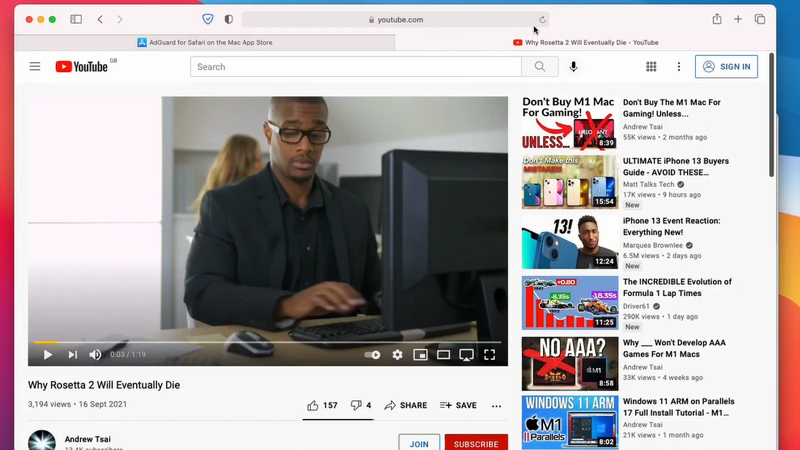This screenshot has height=450, width=800.
Task: Open YouTube hamburger guide menu
Action: point(35,66)
